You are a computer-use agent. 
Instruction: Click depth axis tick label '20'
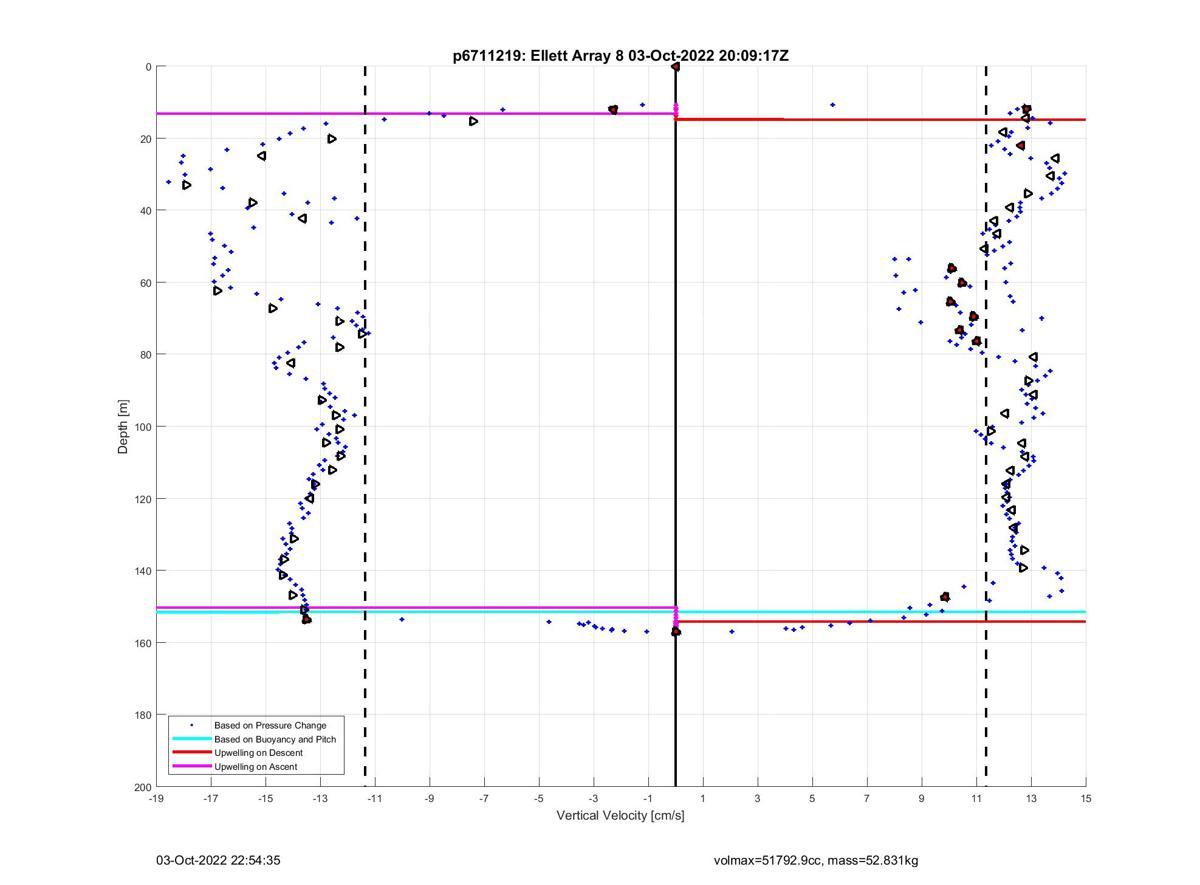(x=145, y=139)
